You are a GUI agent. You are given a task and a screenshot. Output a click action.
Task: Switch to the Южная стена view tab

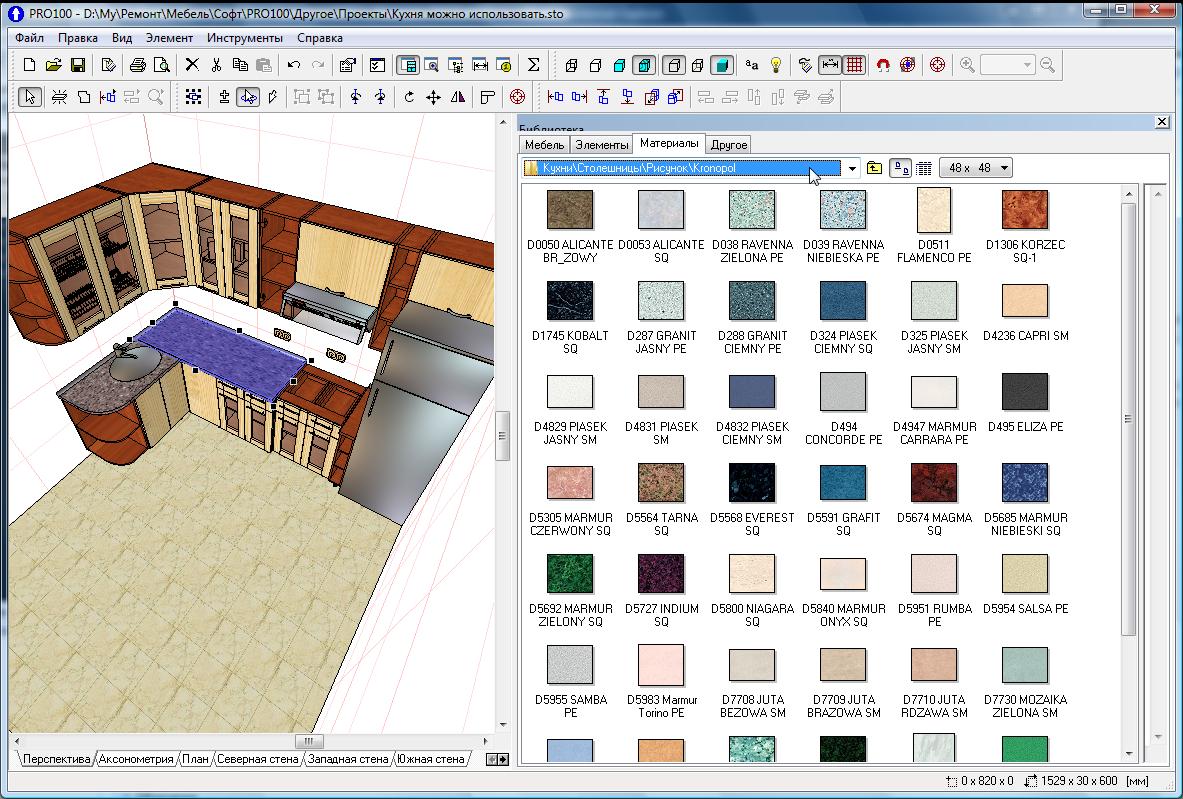click(430, 759)
